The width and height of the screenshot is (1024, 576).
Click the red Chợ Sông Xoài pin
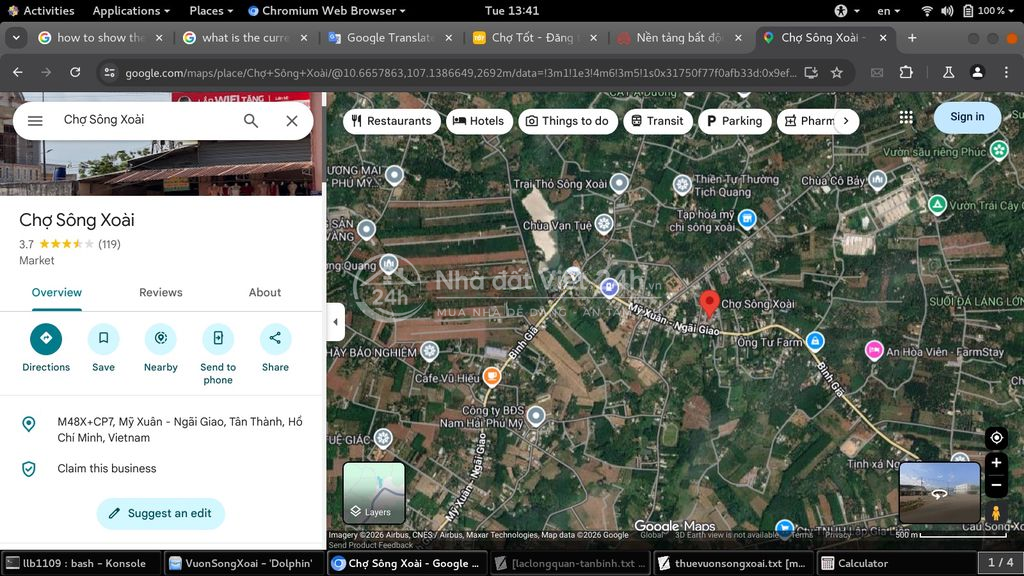tap(709, 304)
